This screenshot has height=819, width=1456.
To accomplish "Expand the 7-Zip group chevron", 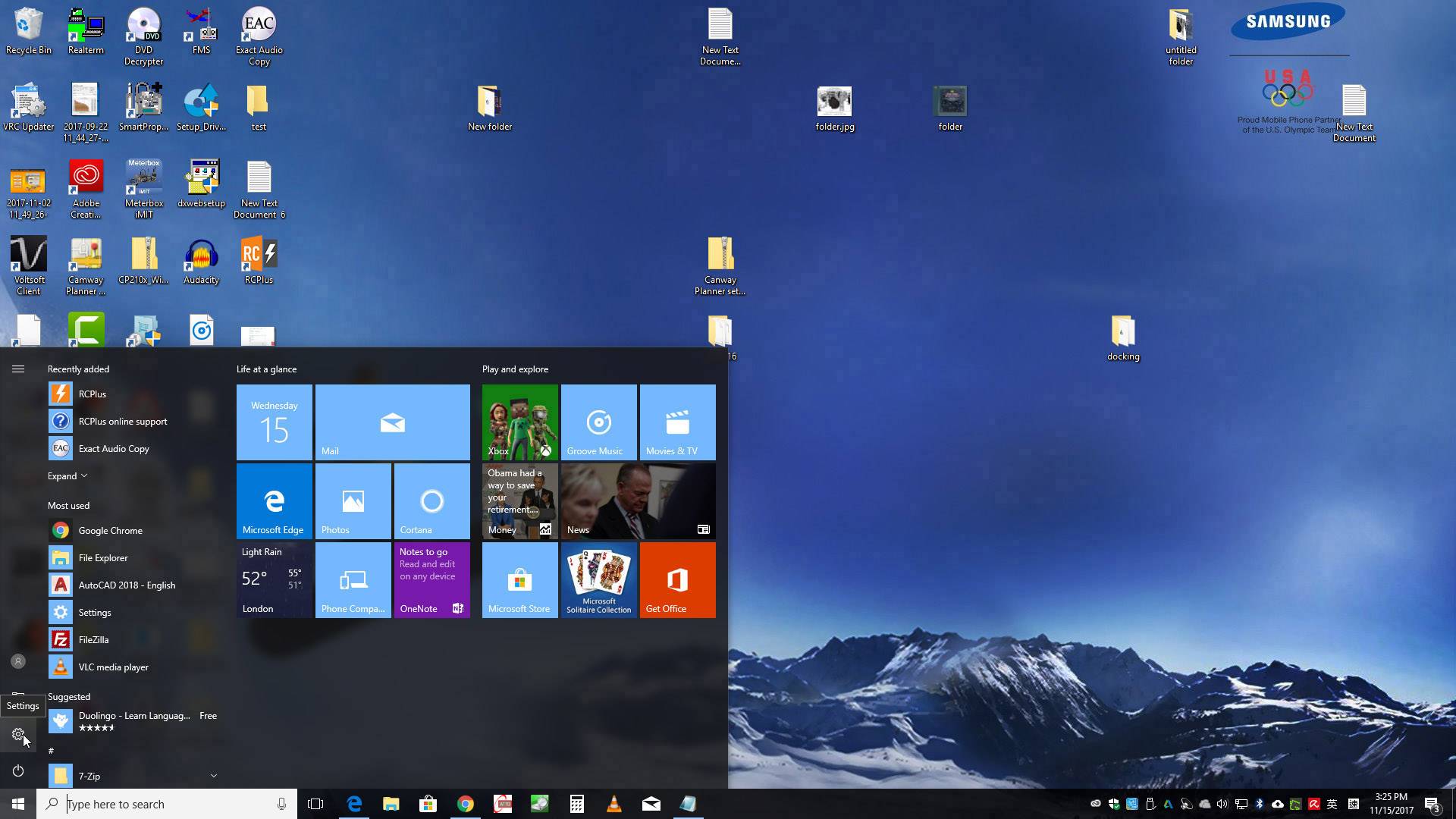I will point(214,776).
